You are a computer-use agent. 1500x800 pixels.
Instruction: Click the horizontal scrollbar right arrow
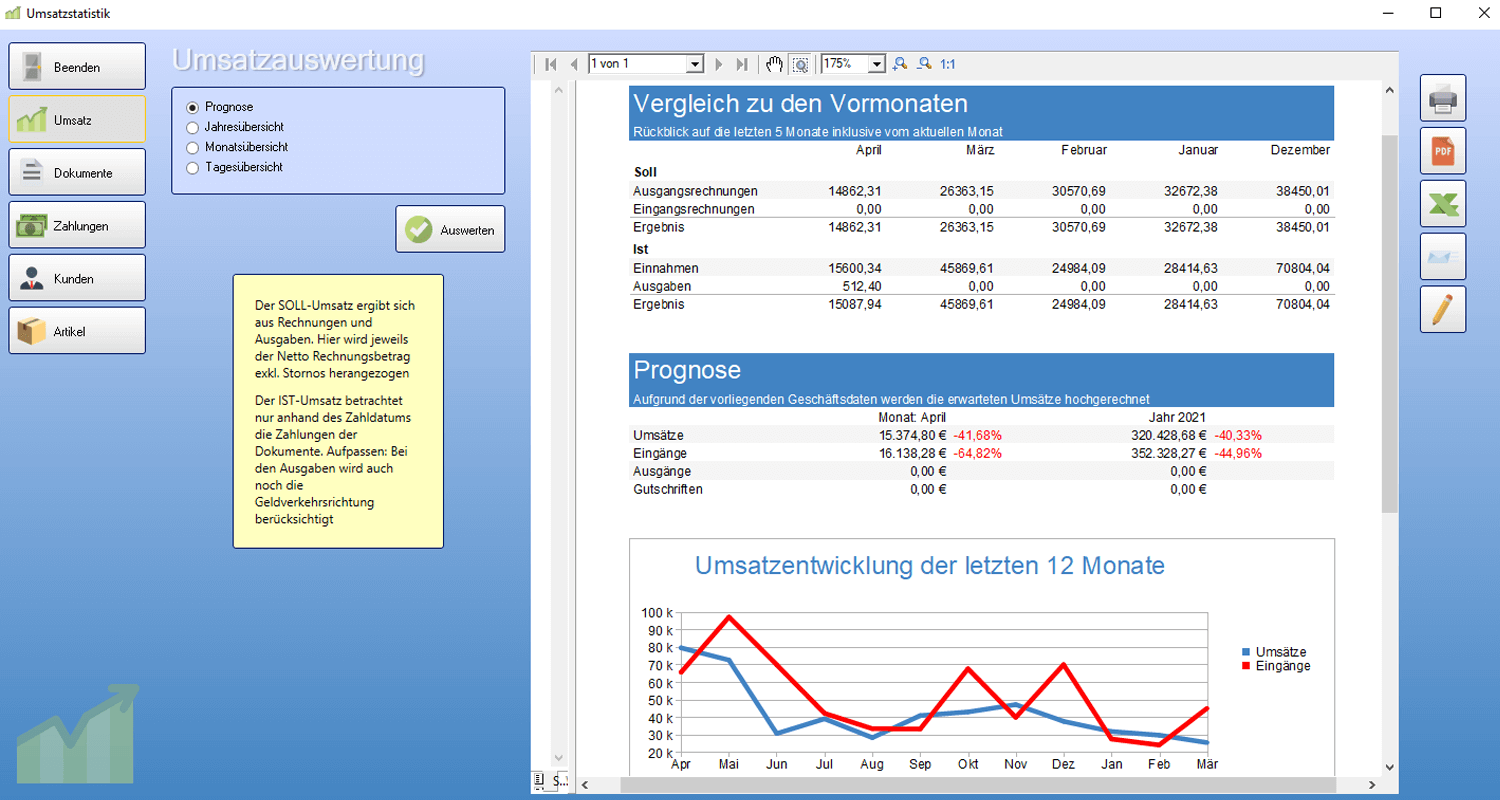click(x=1372, y=785)
